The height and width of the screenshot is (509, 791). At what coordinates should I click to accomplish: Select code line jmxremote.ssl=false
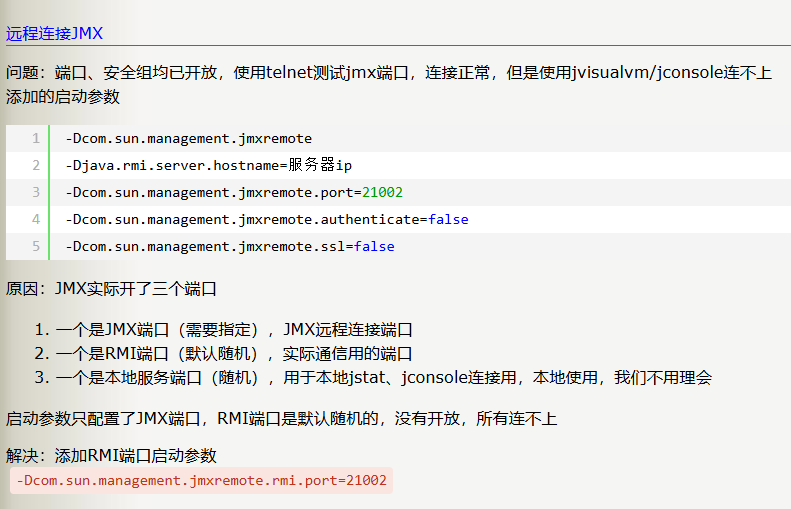pos(230,246)
